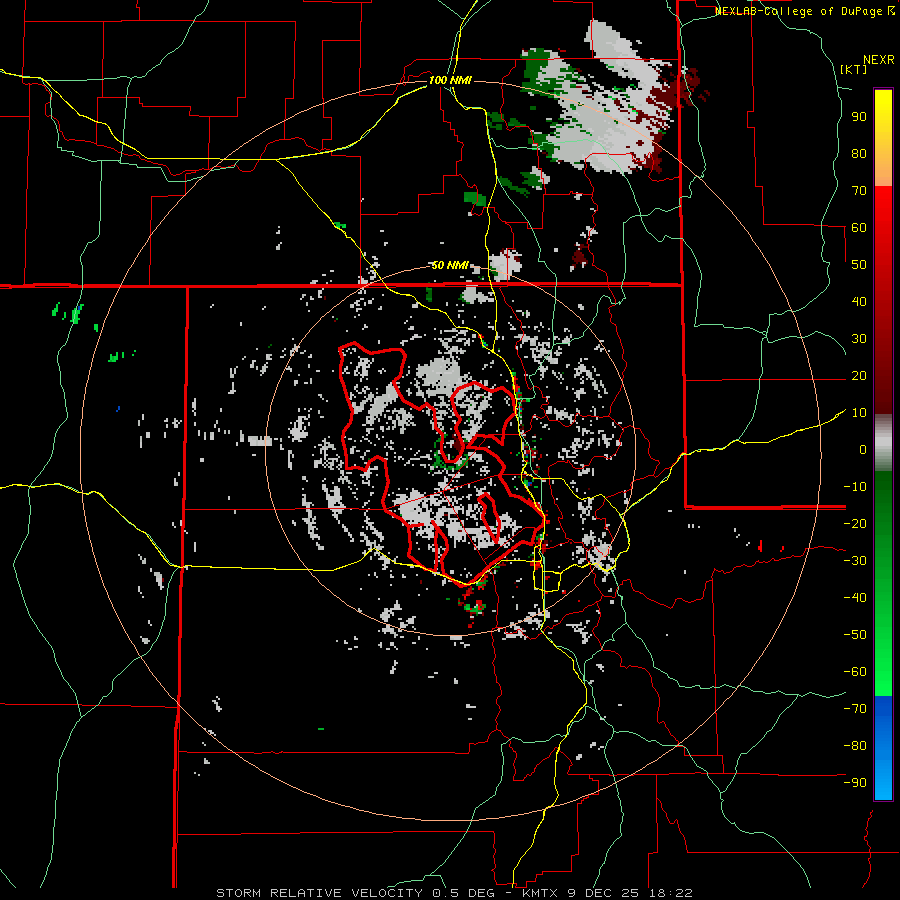Click the -70 value on the velocity scale
The width and height of the screenshot is (900, 900).
coord(855,709)
